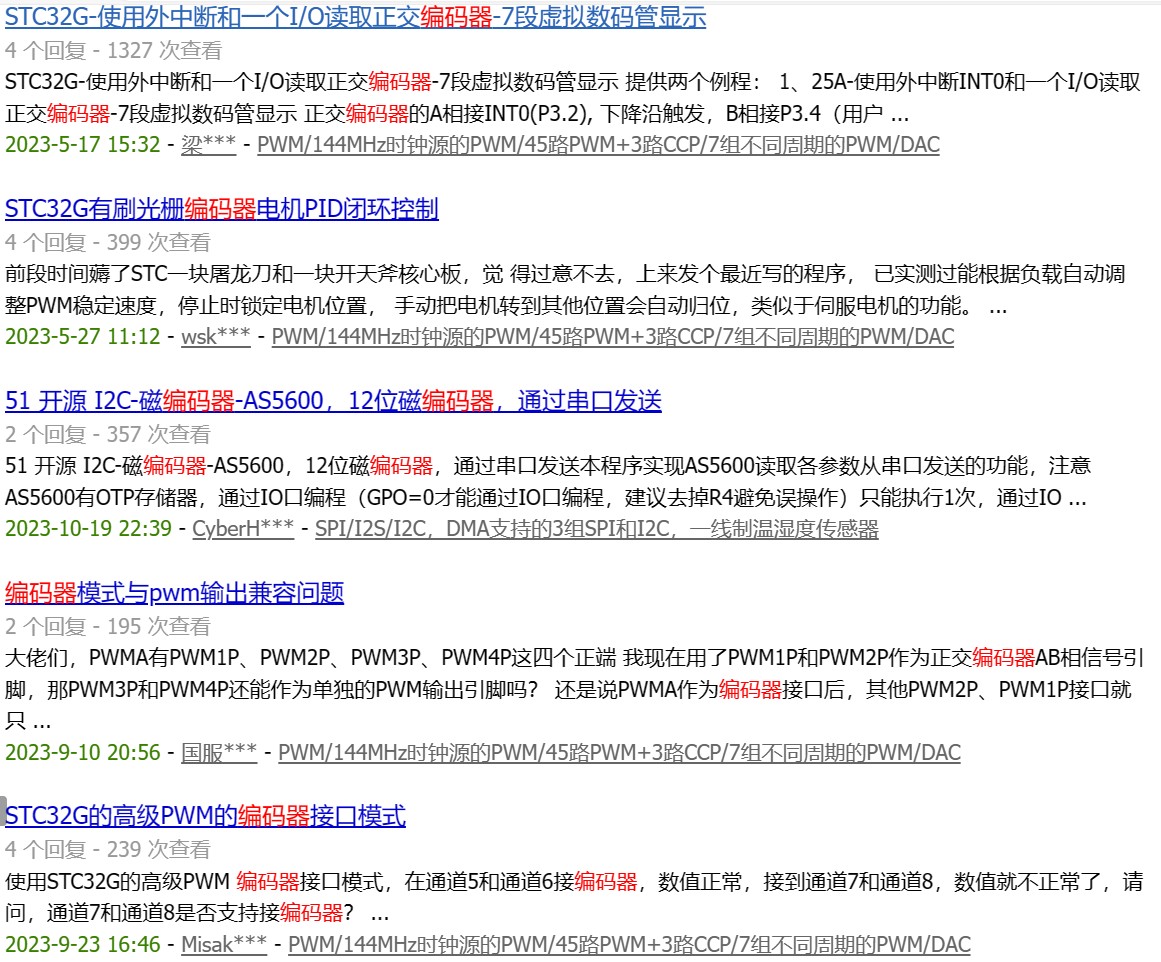Click the text '4 个回复 - 399 次查看'

click(107, 242)
